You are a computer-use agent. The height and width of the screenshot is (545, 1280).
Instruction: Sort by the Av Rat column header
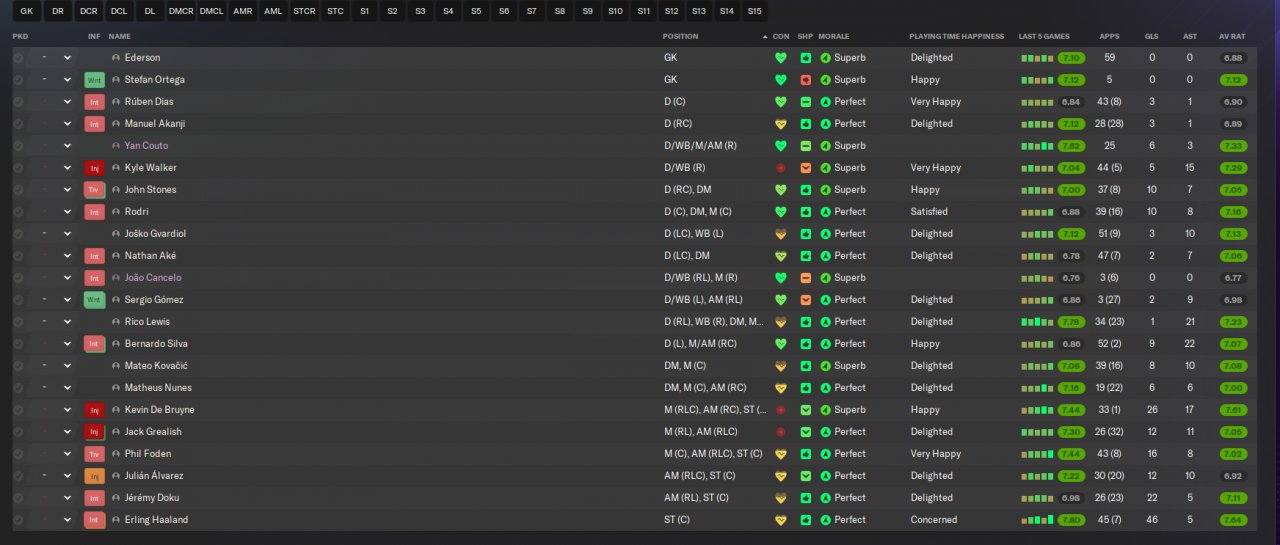1232,36
